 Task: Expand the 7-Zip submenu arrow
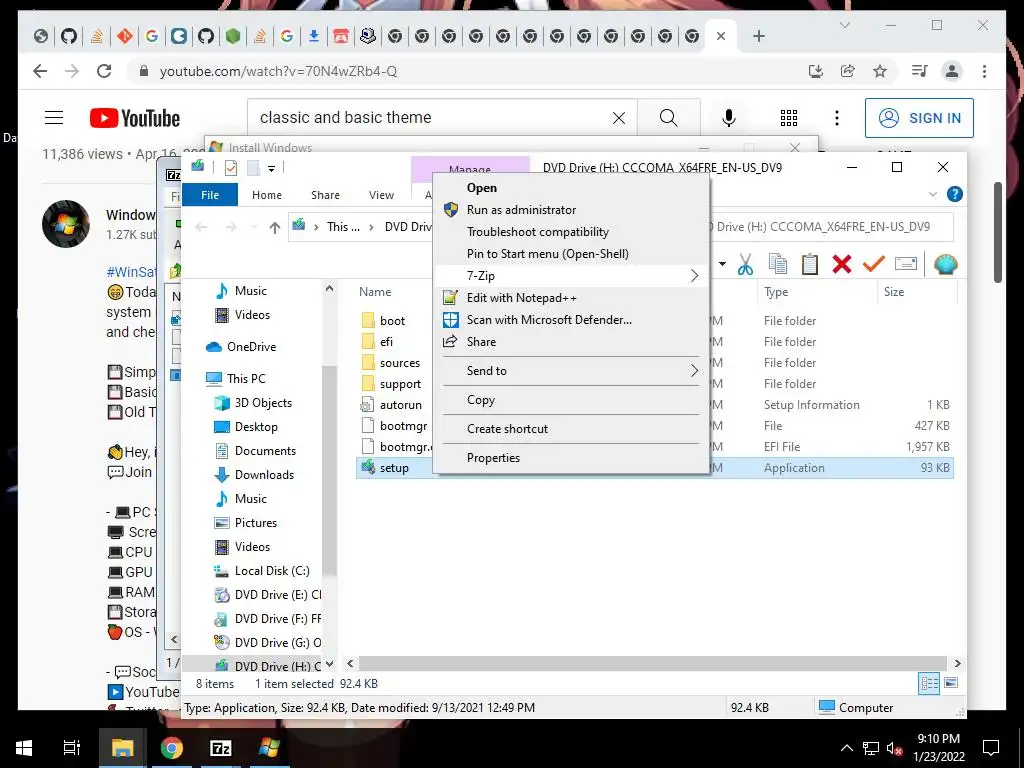pyautogui.click(x=694, y=276)
